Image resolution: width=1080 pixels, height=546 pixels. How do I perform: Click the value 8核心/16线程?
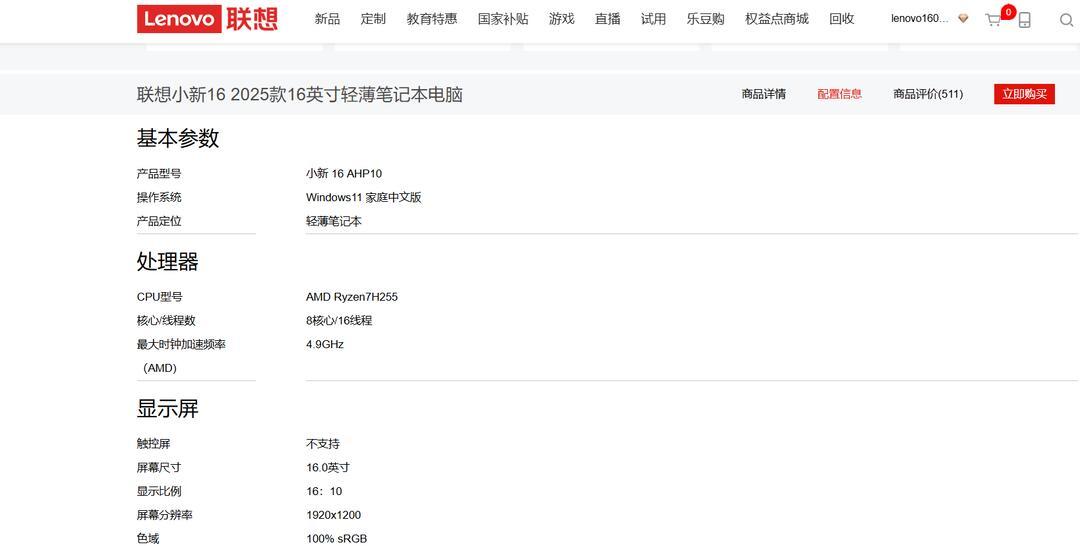(339, 321)
